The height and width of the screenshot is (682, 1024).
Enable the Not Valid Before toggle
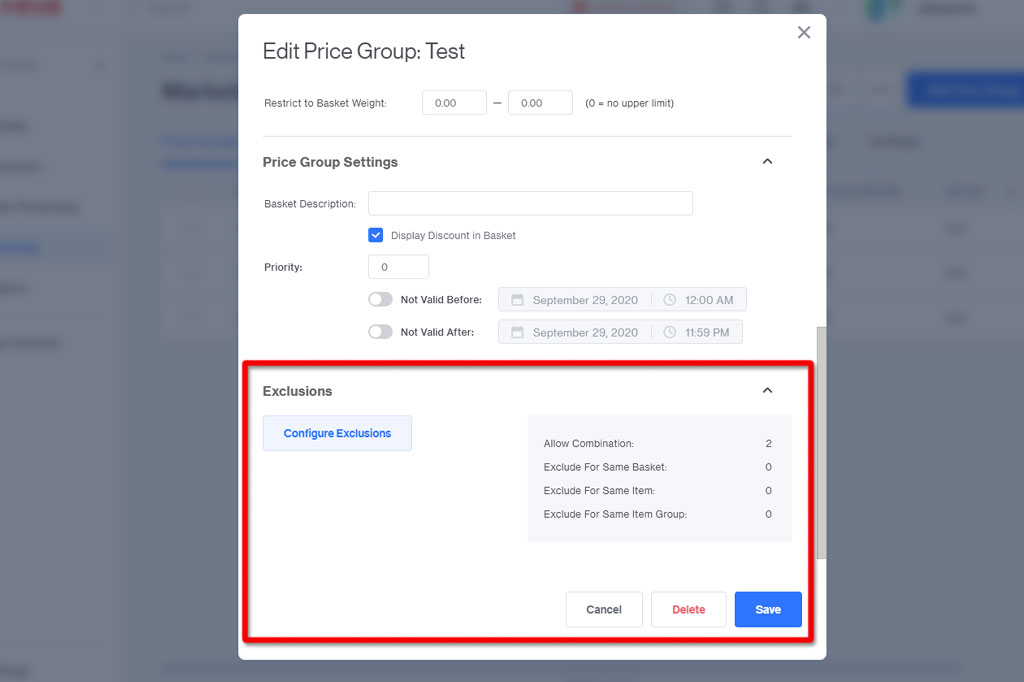(379, 299)
